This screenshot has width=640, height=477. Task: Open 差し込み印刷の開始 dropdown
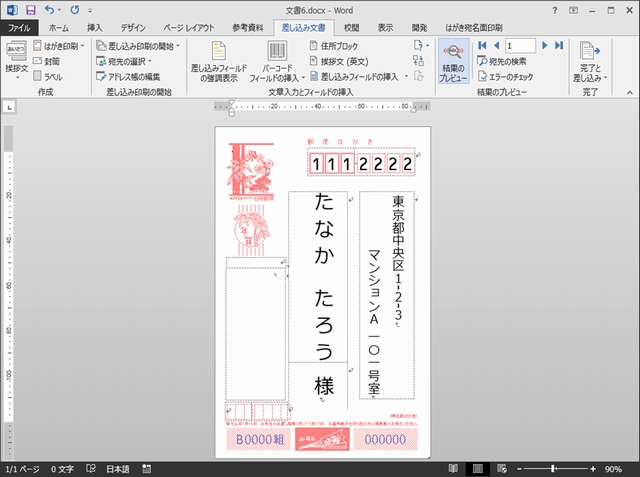point(138,46)
